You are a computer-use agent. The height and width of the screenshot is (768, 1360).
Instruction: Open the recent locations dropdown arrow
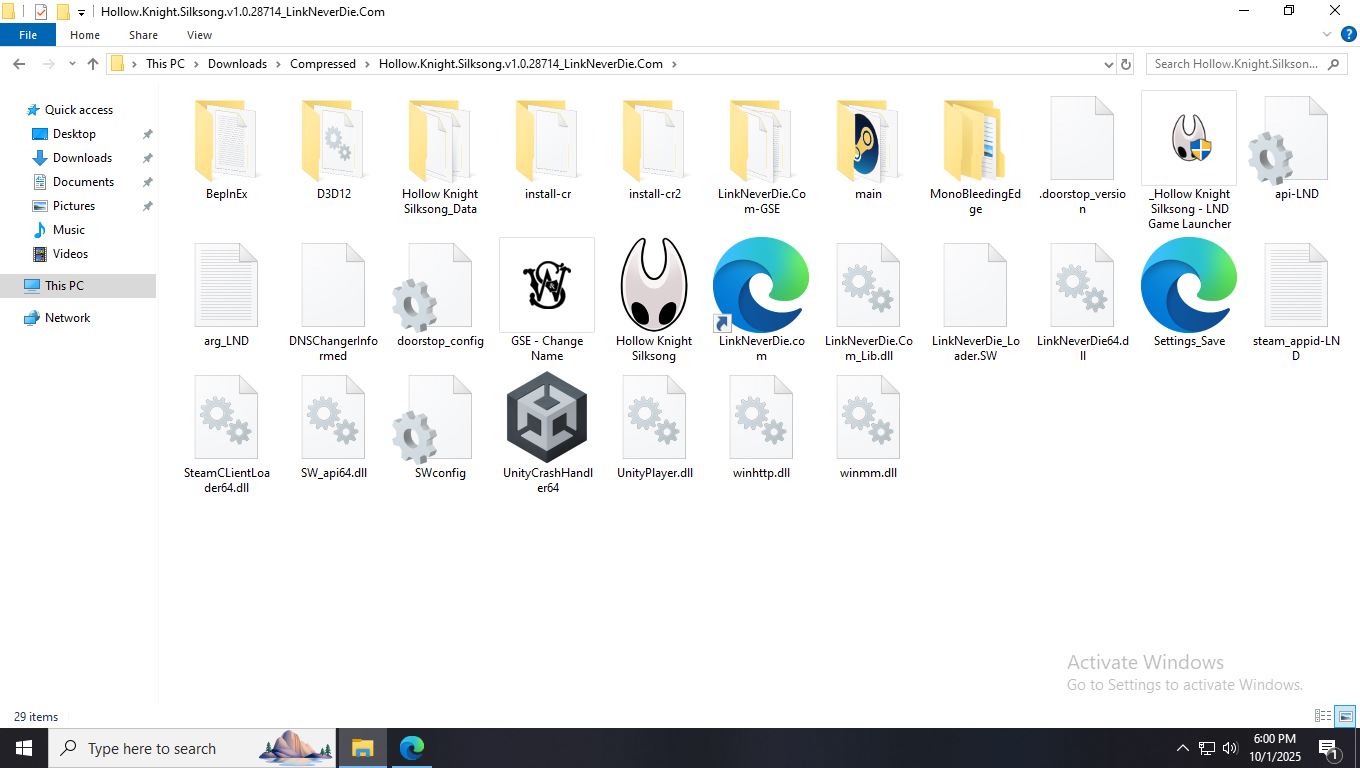point(72,64)
